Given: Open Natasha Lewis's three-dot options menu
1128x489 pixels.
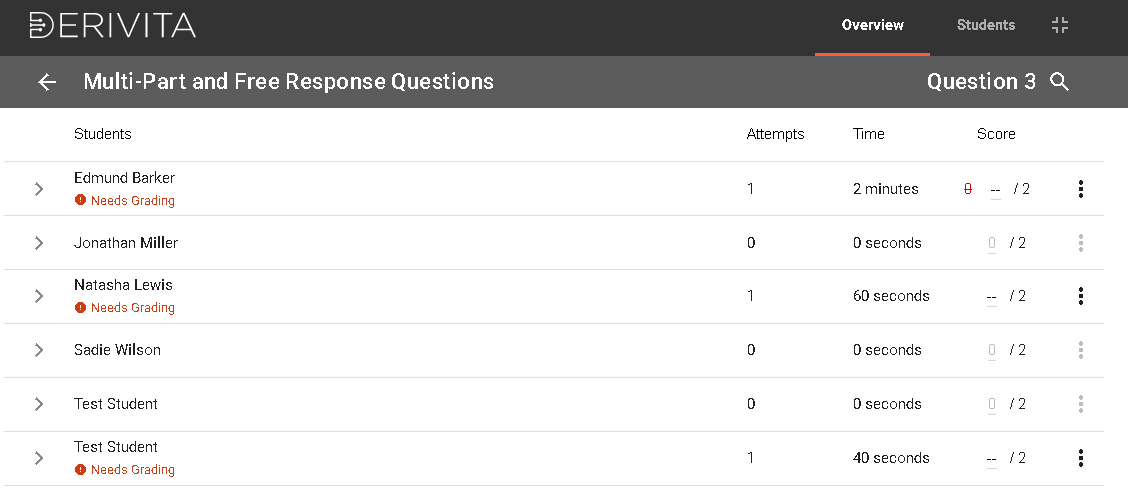Looking at the screenshot, I should click(x=1081, y=296).
